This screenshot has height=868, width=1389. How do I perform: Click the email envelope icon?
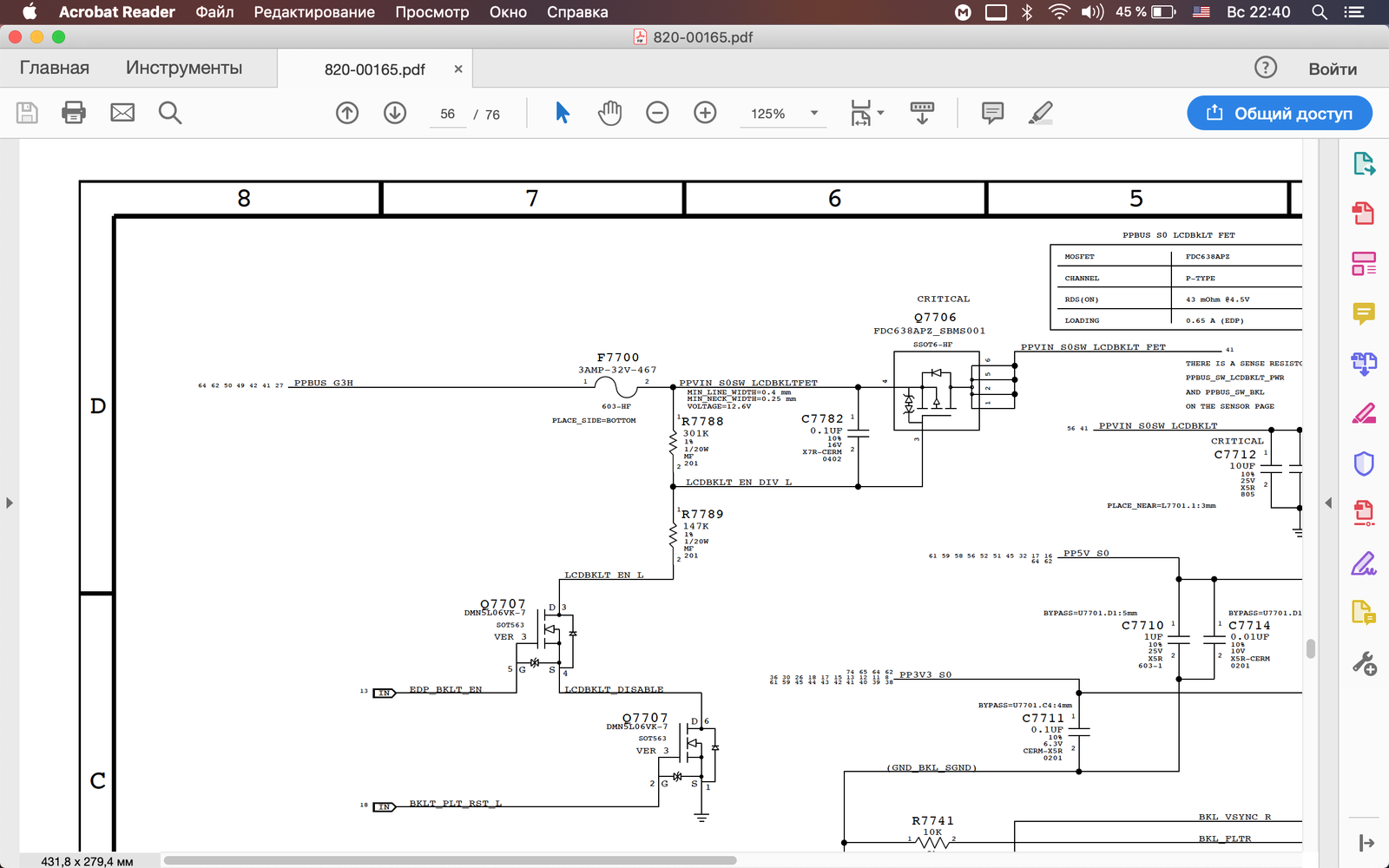click(x=122, y=113)
